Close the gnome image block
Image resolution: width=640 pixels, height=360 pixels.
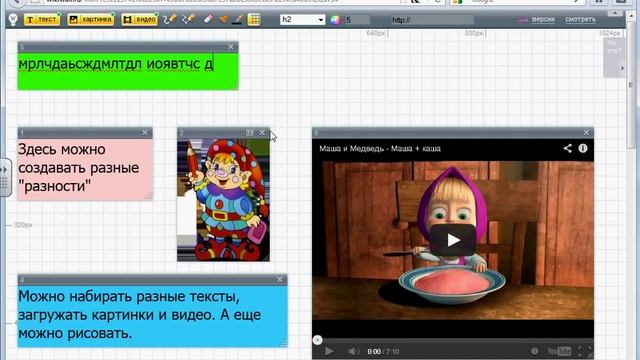[x=262, y=133]
